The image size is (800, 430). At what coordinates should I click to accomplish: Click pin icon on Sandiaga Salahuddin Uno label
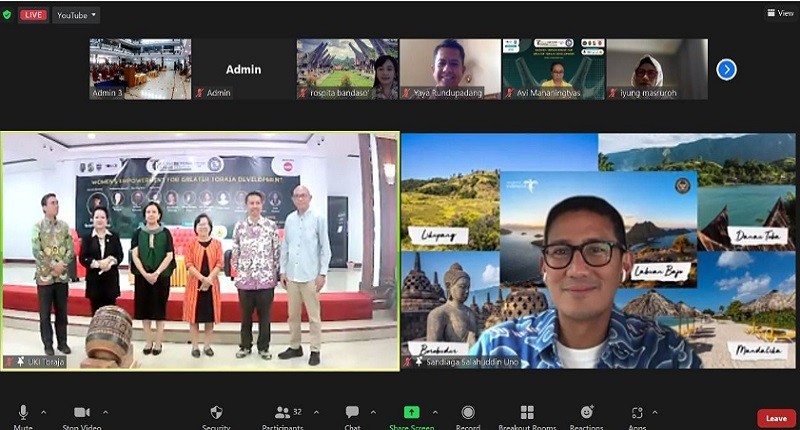(419, 362)
